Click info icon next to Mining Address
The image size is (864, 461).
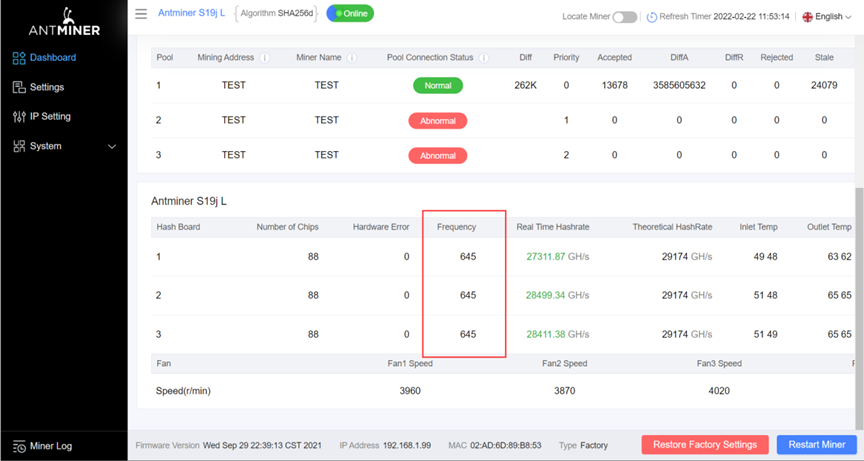265,58
